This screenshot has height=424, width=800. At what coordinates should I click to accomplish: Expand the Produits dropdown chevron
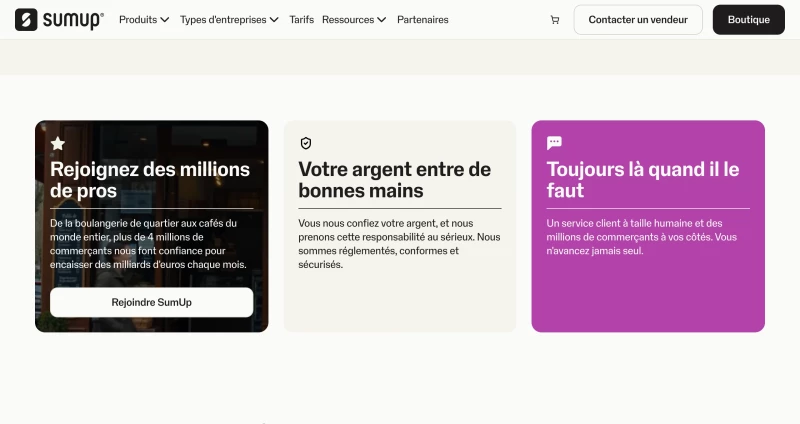coord(165,20)
